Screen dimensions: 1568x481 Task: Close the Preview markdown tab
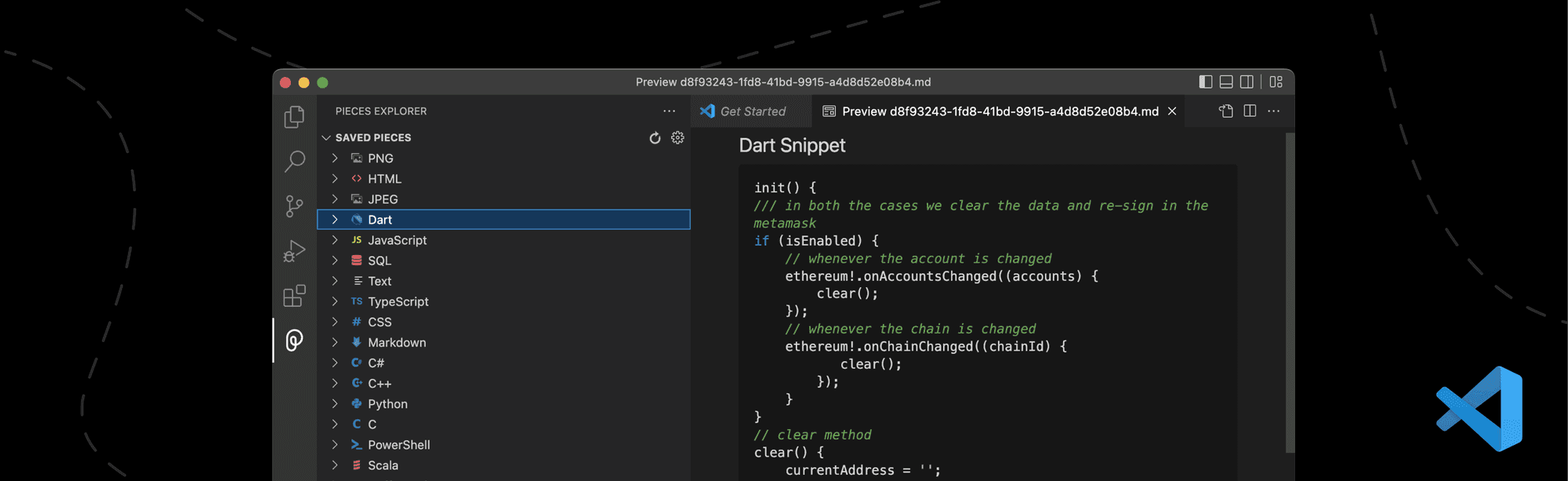(1172, 111)
